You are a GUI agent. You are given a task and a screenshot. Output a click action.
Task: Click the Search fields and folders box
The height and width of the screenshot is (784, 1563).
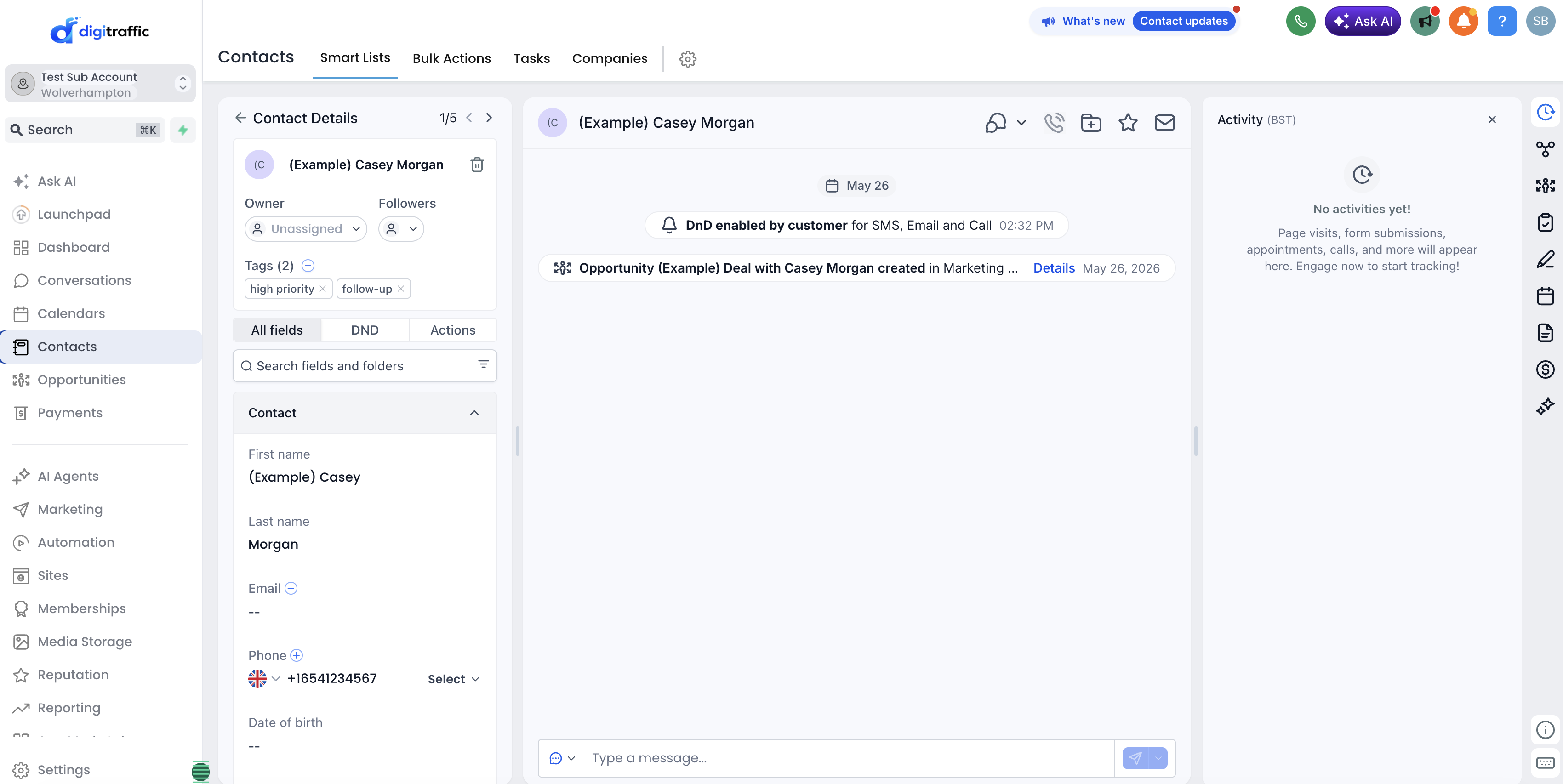[x=365, y=366]
